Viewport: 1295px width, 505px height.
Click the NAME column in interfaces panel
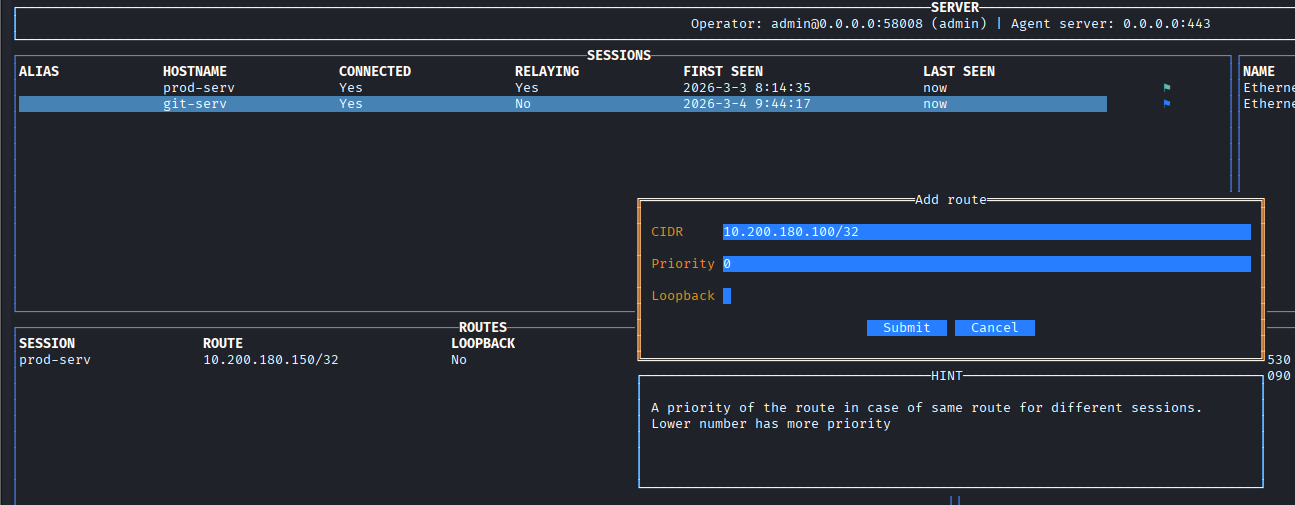tap(1258, 72)
